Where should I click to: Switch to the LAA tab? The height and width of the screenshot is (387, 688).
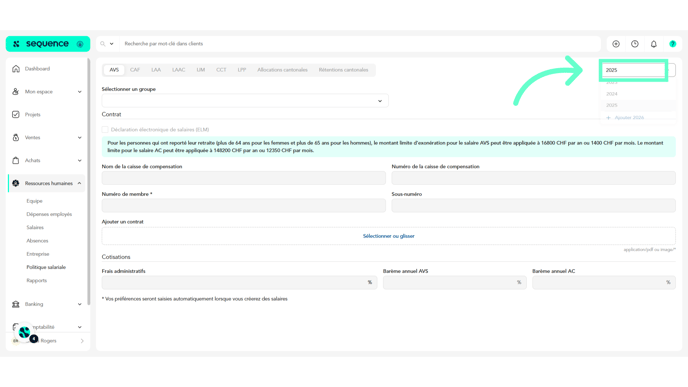click(156, 70)
